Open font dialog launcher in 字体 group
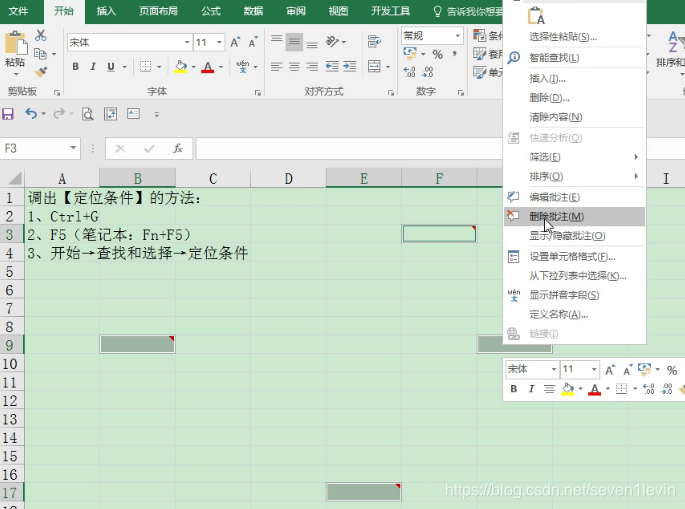The width and height of the screenshot is (685, 509). tap(258, 93)
